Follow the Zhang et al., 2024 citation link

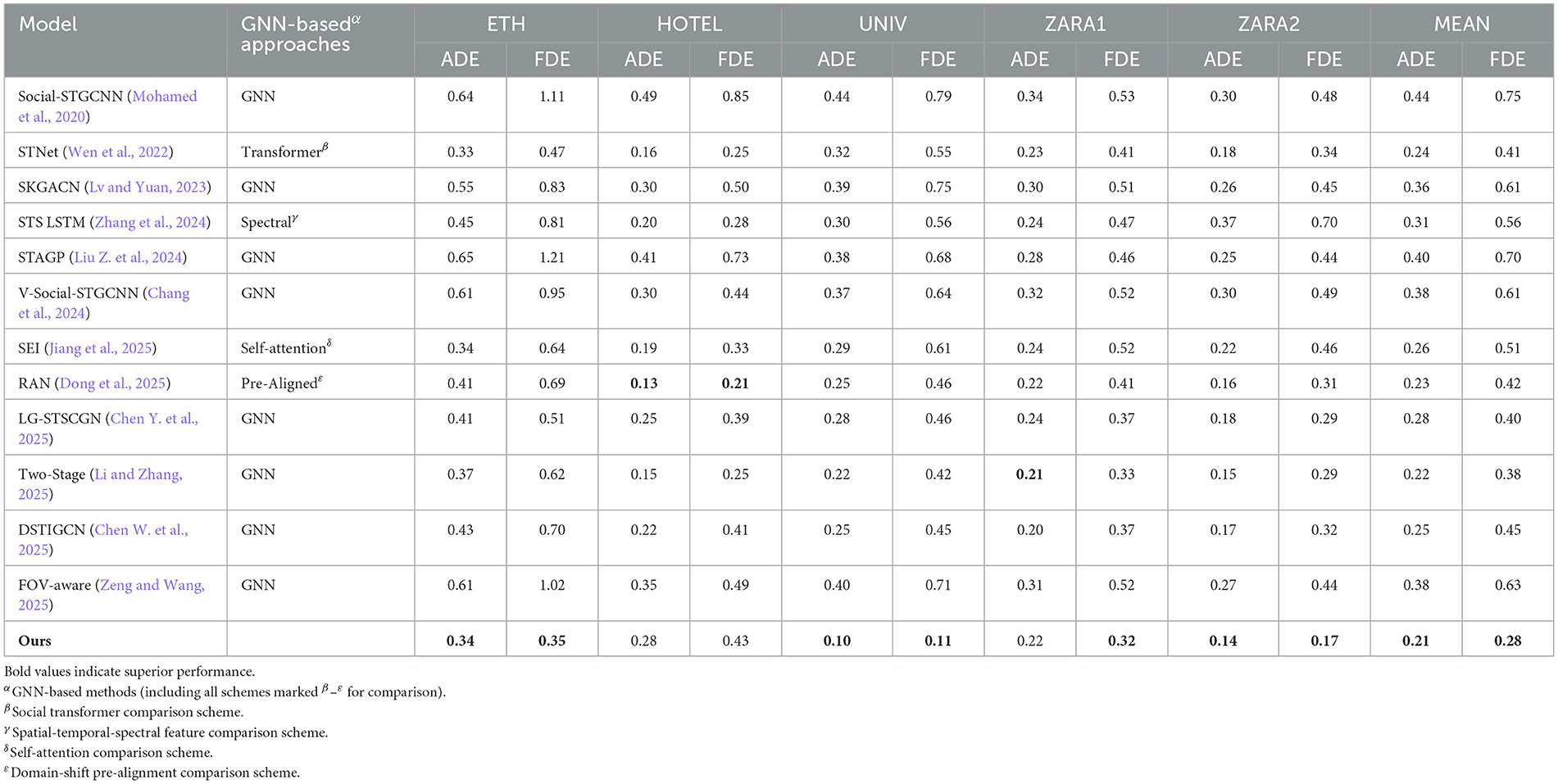pyautogui.click(x=150, y=223)
